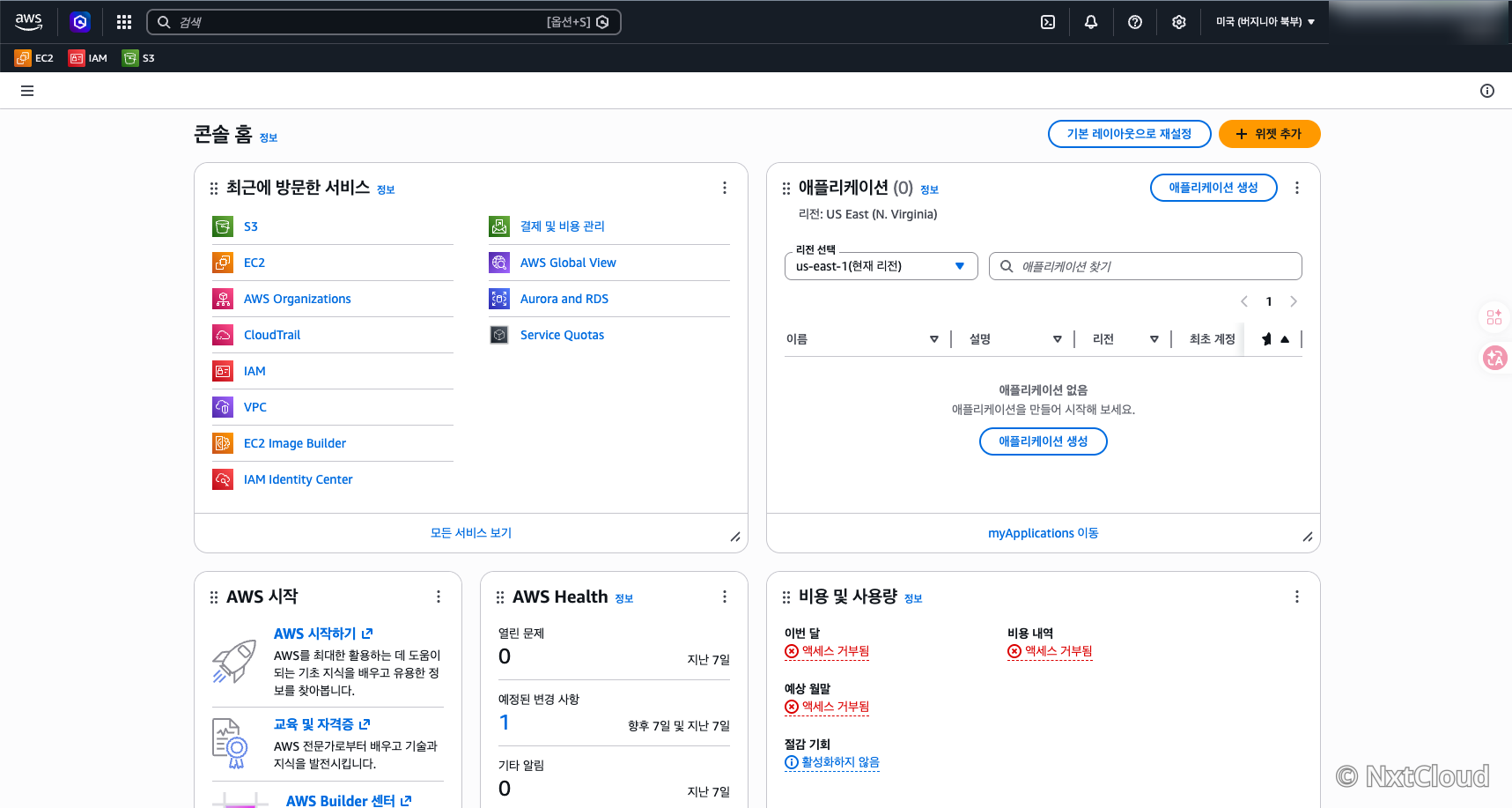The height and width of the screenshot is (808, 1512).
Task: Click the Service Quotas service icon
Action: (x=499, y=335)
